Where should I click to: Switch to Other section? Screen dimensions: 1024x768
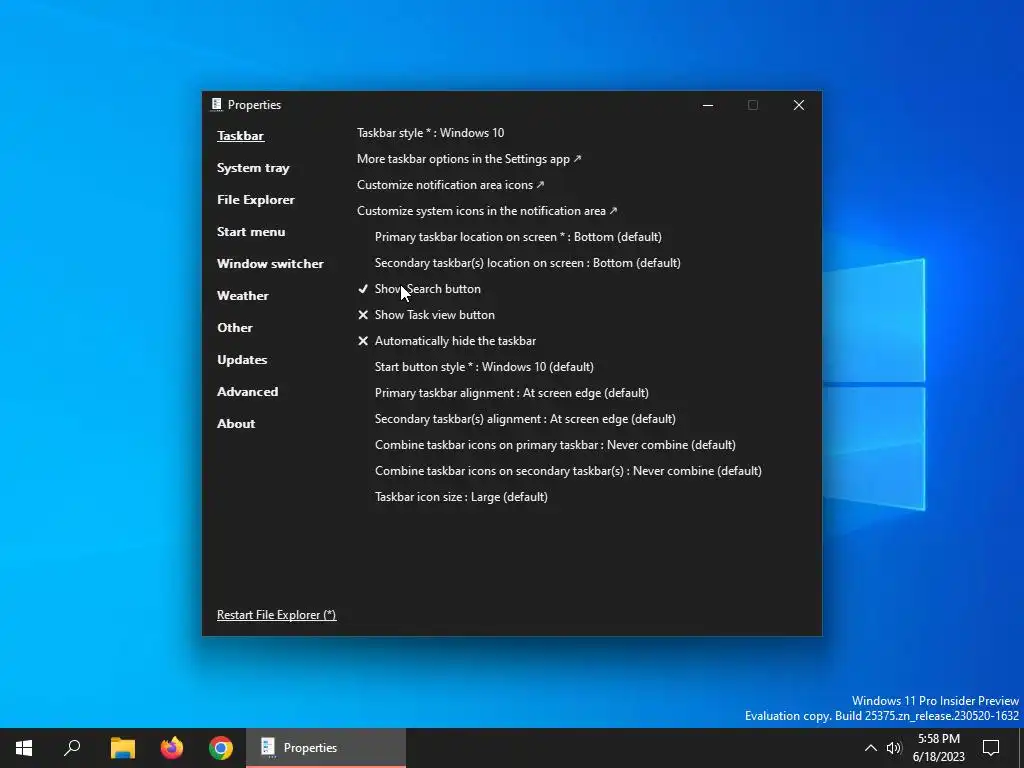click(x=234, y=328)
